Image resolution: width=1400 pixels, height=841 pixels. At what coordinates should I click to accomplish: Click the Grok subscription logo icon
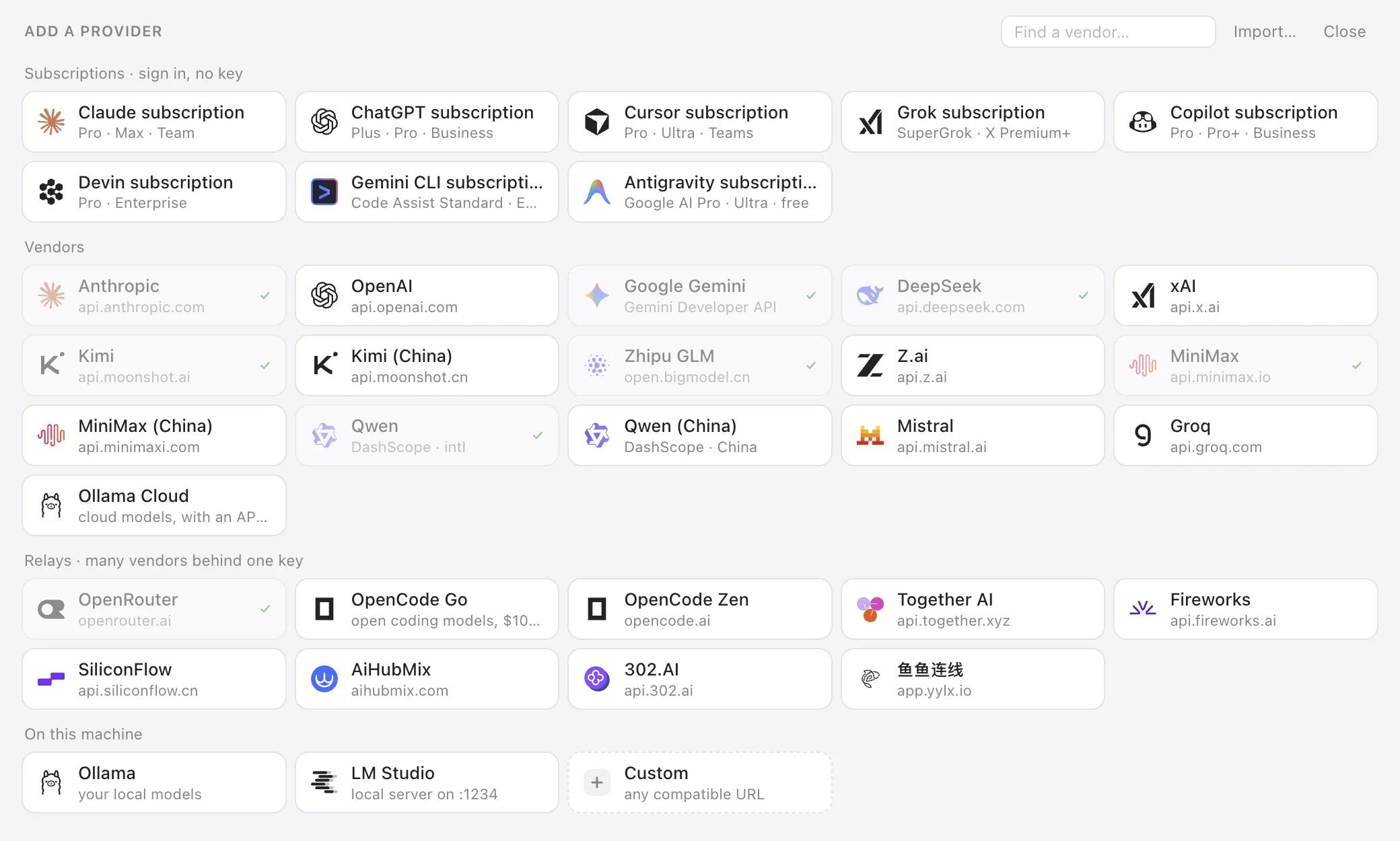870,122
